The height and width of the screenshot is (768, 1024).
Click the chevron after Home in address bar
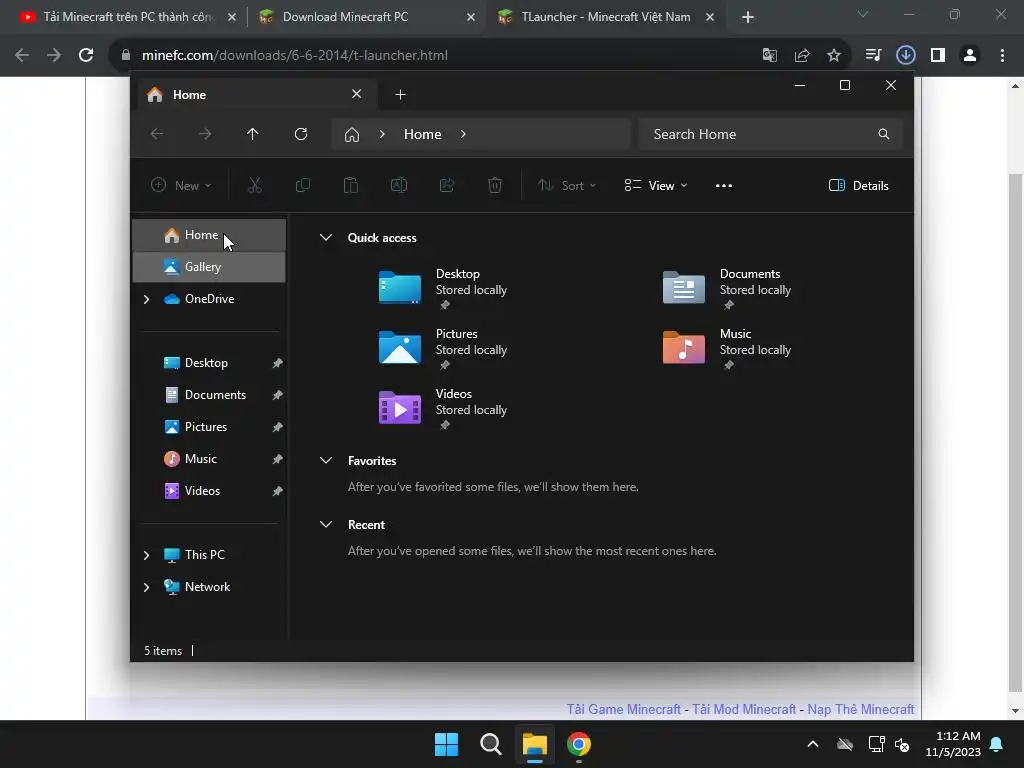(463, 134)
